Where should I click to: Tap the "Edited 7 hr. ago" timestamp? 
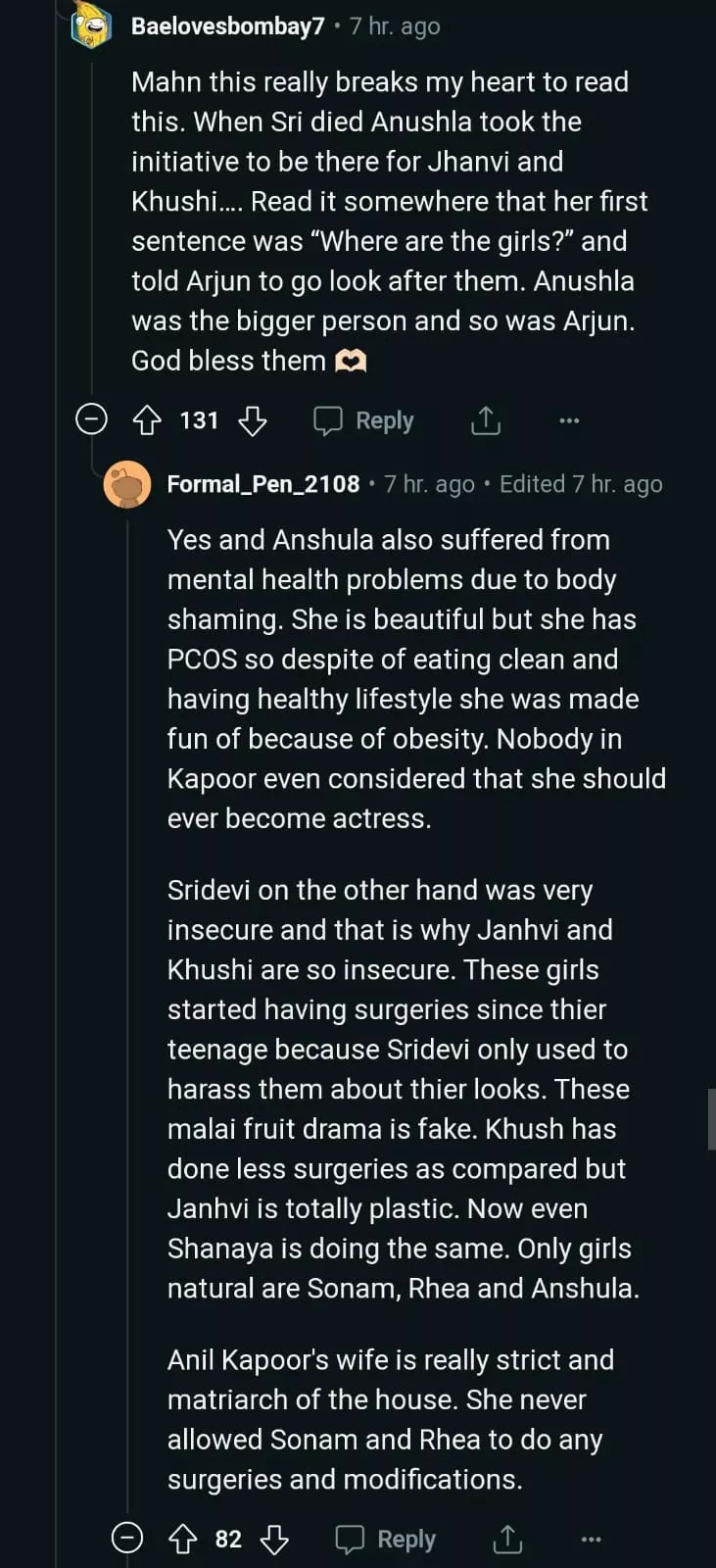pyautogui.click(x=581, y=484)
